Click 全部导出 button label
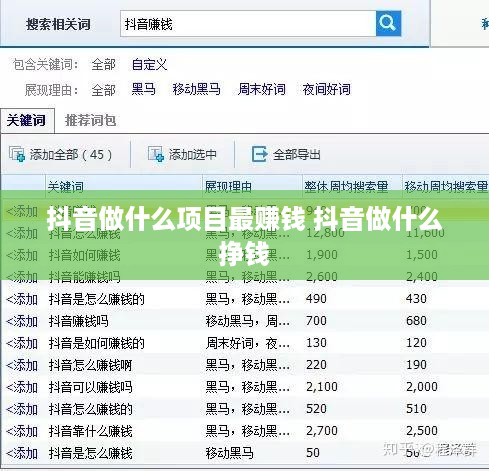This screenshot has width=489, height=471. [297, 155]
